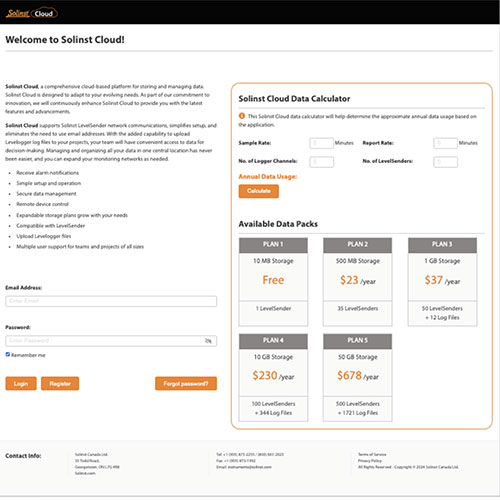Open the Terms of Service link

[x=372, y=454]
